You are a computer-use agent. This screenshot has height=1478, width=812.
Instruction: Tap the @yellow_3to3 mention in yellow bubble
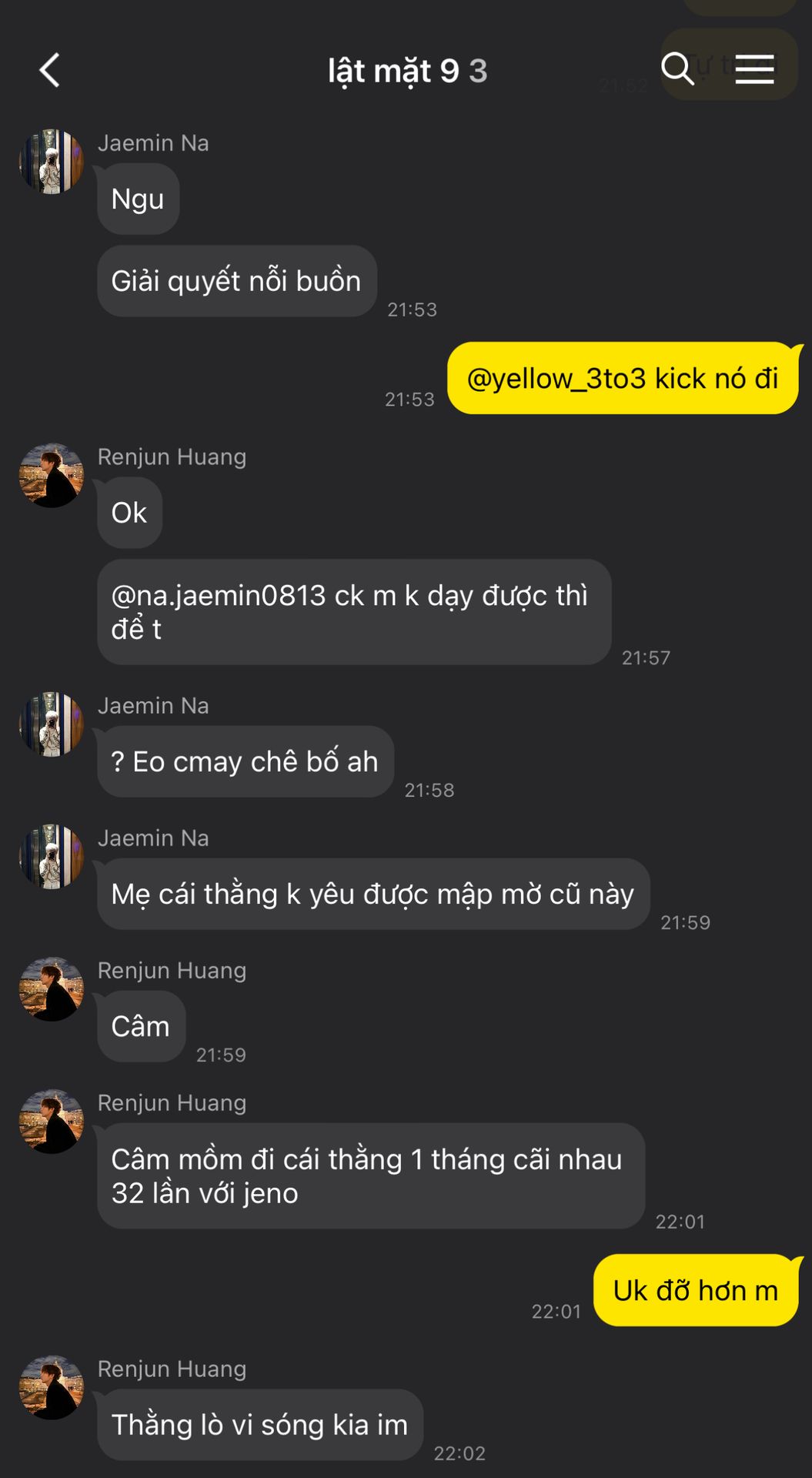pos(557,378)
